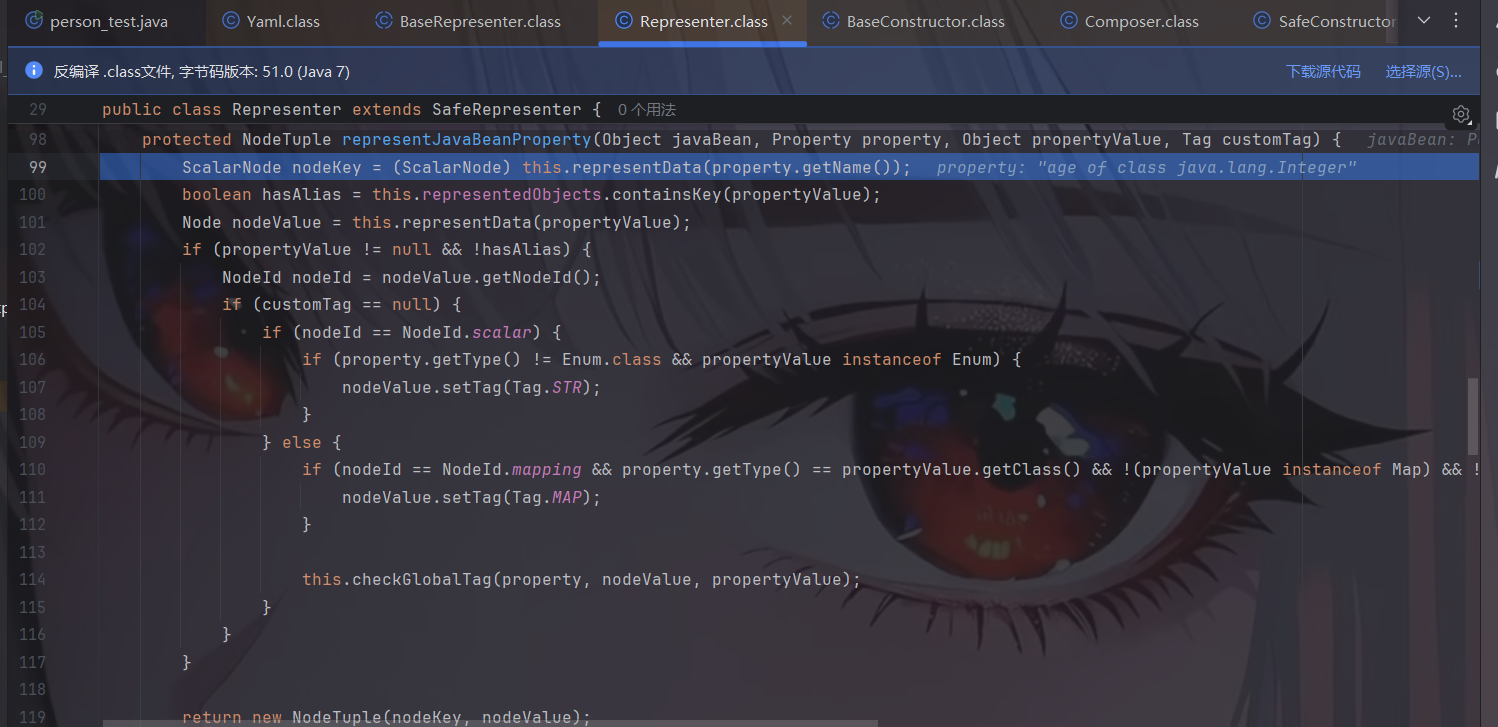Click line number 29 in the gutter
The width and height of the screenshot is (1498, 727).
click(37, 110)
